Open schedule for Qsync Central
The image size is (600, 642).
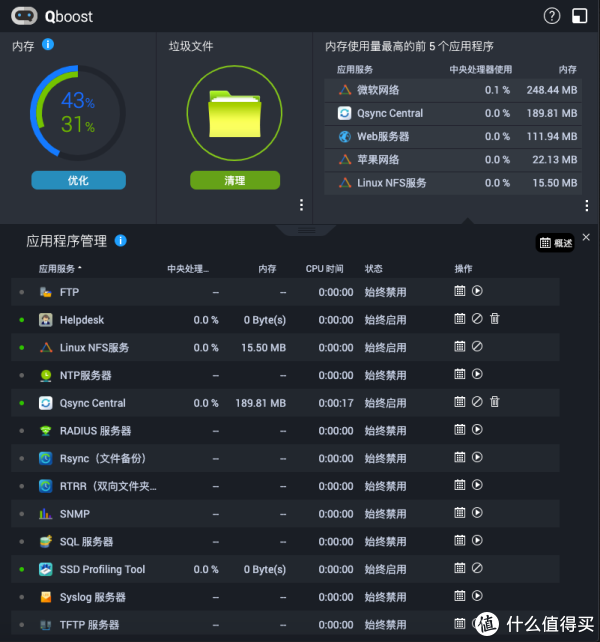[x=460, y=402]
